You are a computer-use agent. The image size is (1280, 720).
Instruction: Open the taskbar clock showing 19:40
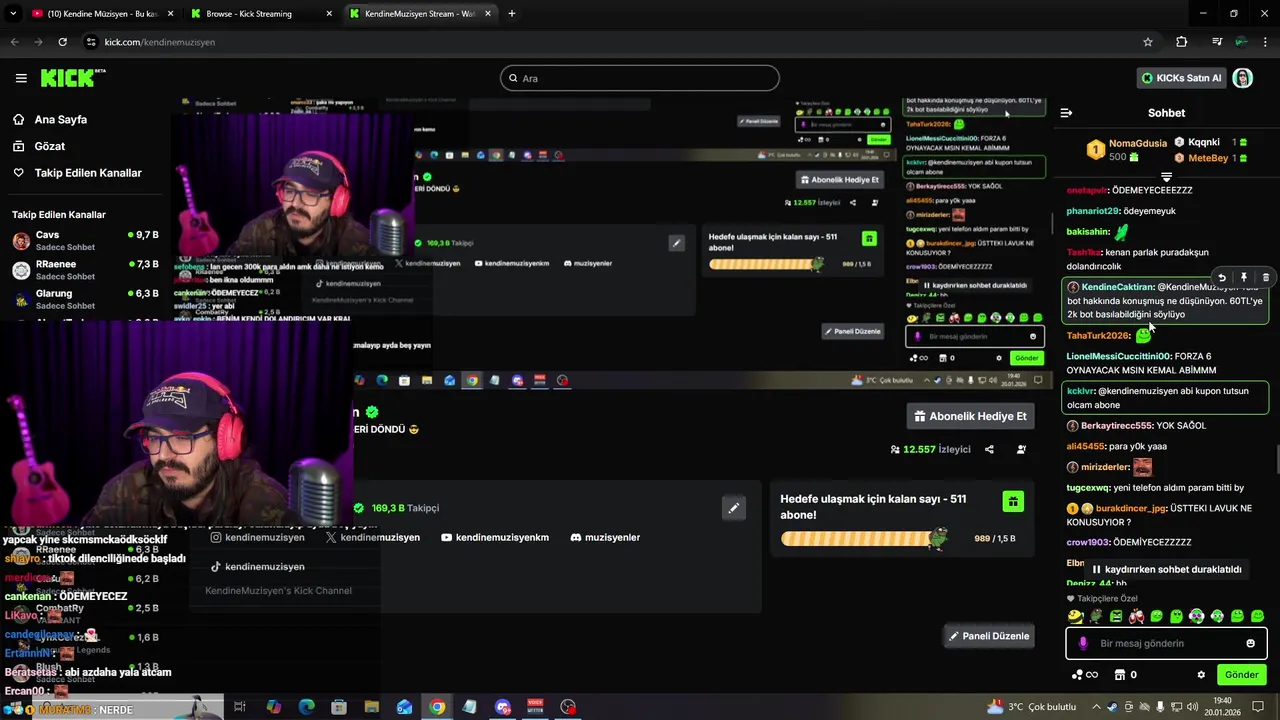(x=1223, y=707)
